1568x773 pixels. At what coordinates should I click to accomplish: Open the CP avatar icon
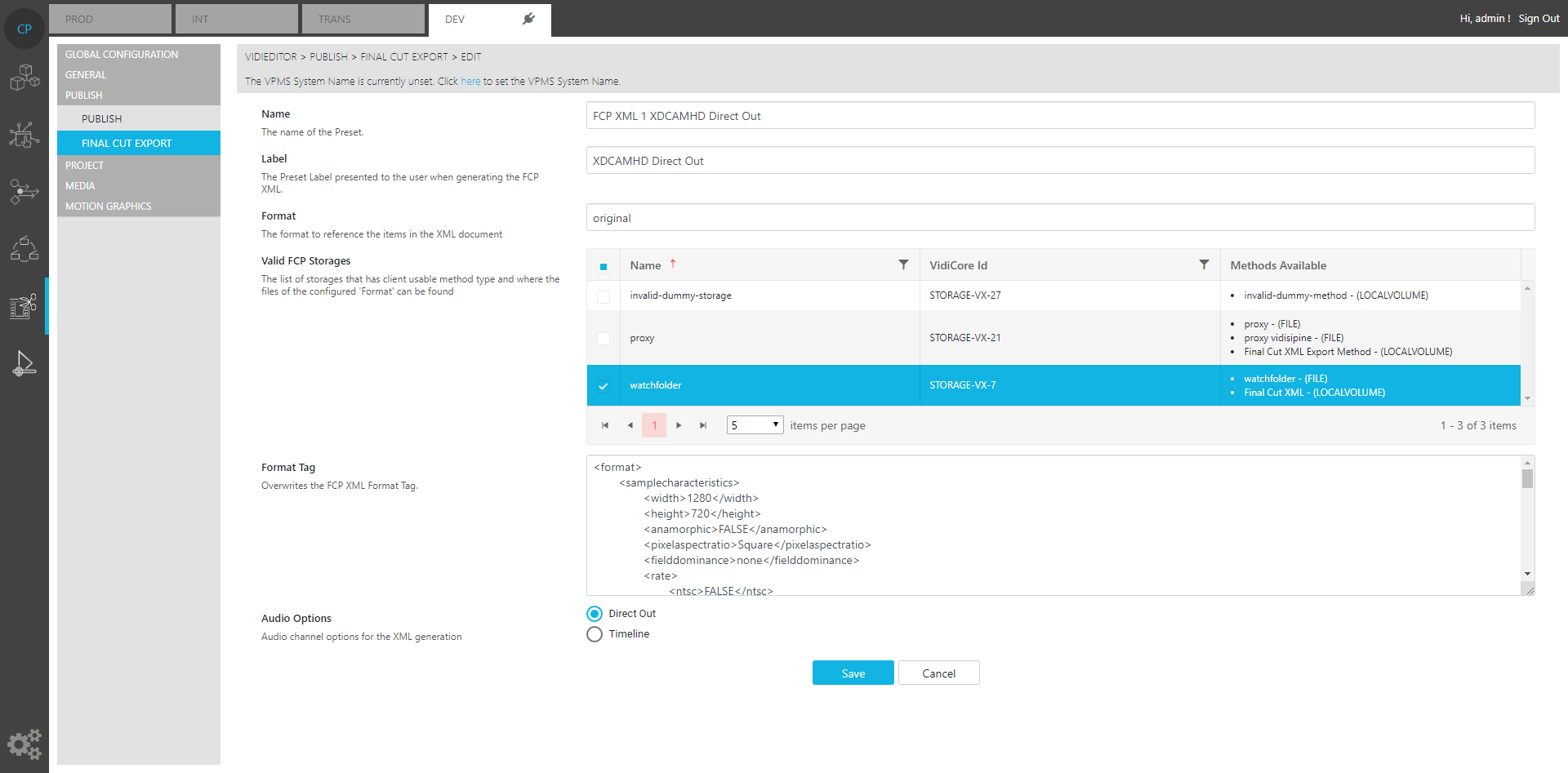[24, 28]
